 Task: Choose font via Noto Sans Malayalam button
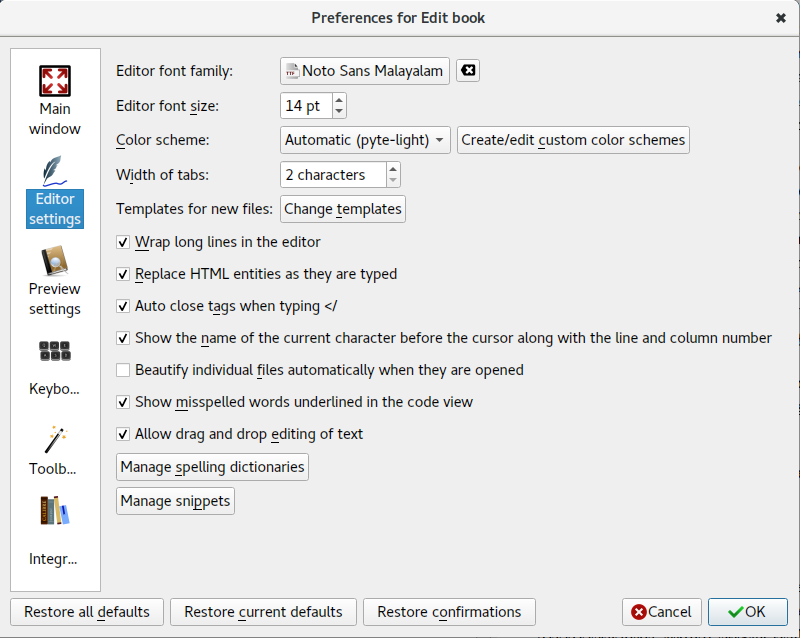365,70
